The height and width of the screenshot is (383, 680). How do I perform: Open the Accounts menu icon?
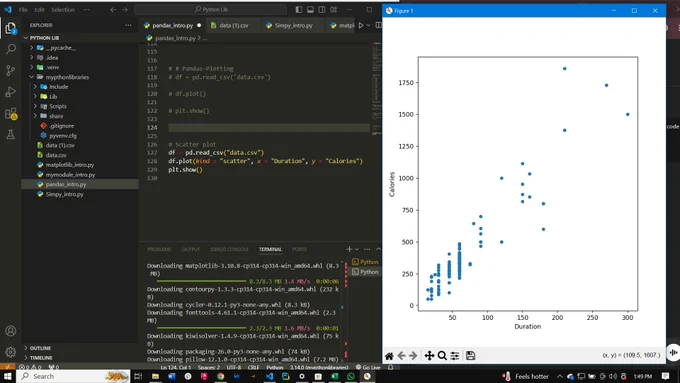click(10, 331)
